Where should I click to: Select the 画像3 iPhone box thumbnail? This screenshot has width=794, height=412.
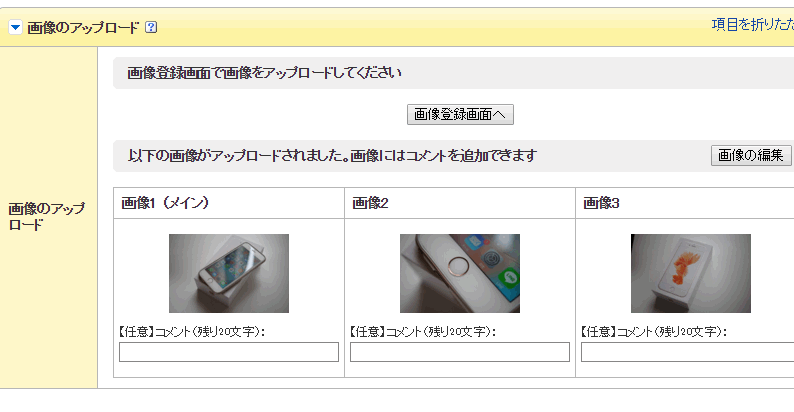coord(691,273)
